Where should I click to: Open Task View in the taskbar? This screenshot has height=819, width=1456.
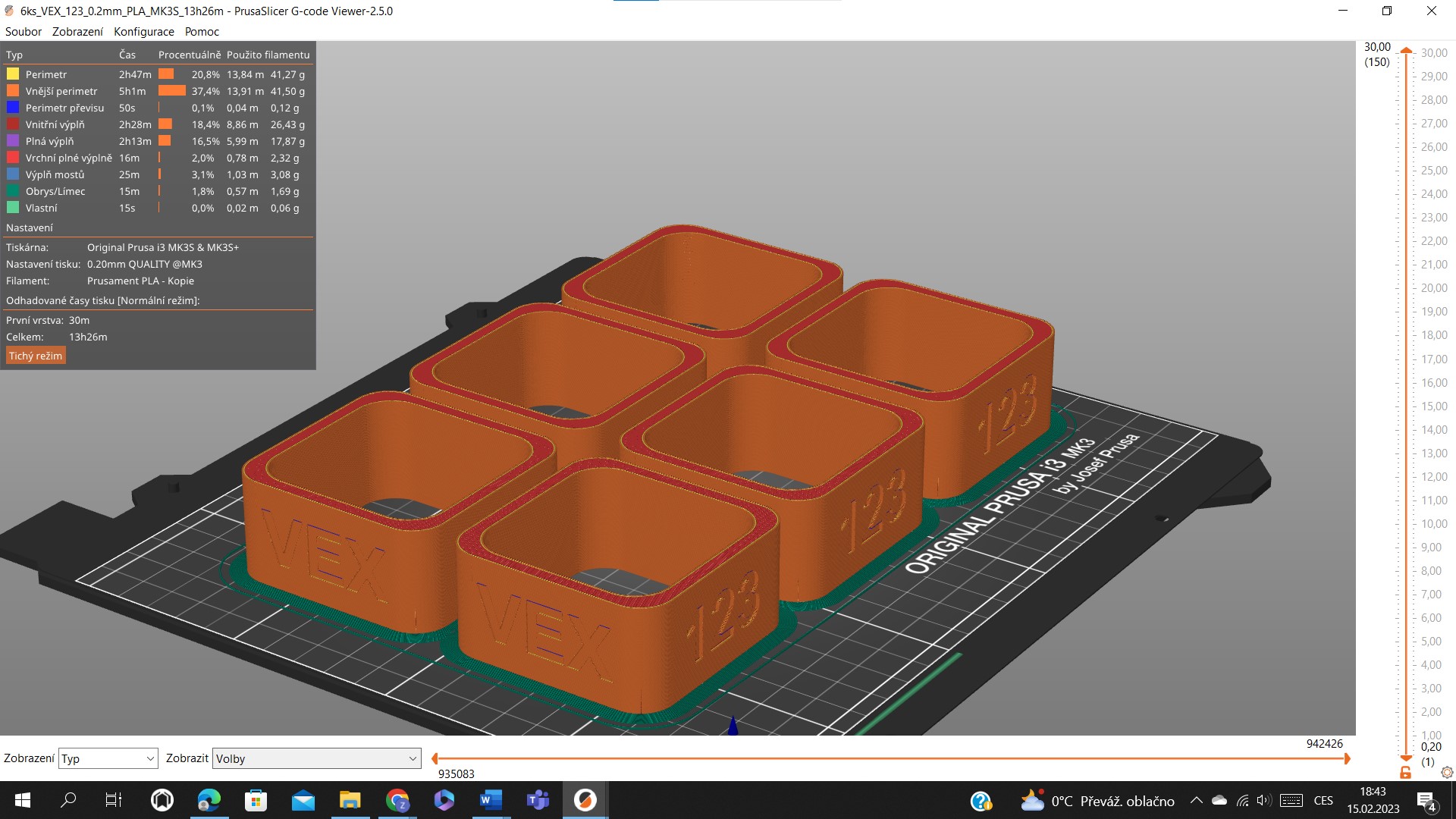pos(114,800)
